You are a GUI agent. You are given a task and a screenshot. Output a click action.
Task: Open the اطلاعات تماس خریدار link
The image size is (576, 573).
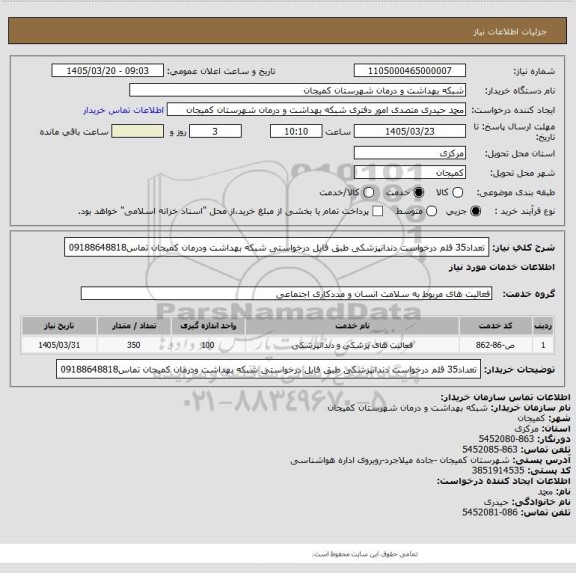123,110
